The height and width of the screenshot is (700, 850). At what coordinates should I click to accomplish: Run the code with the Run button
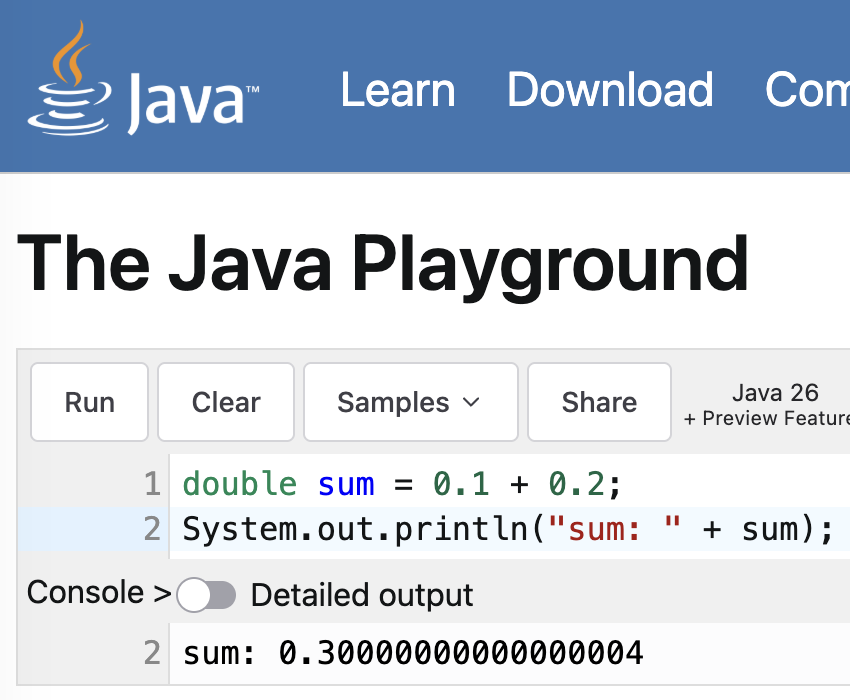pos(89,402)
